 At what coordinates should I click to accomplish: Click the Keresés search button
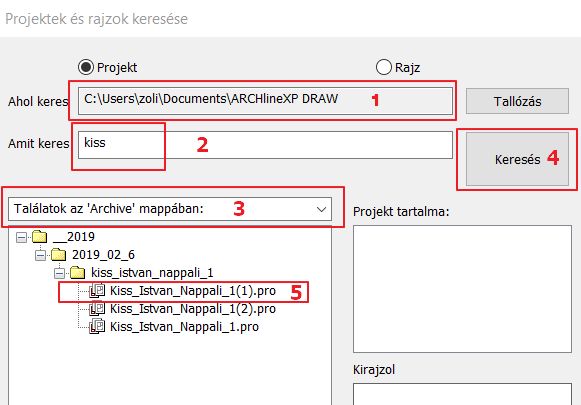click(x=517, y=159)
